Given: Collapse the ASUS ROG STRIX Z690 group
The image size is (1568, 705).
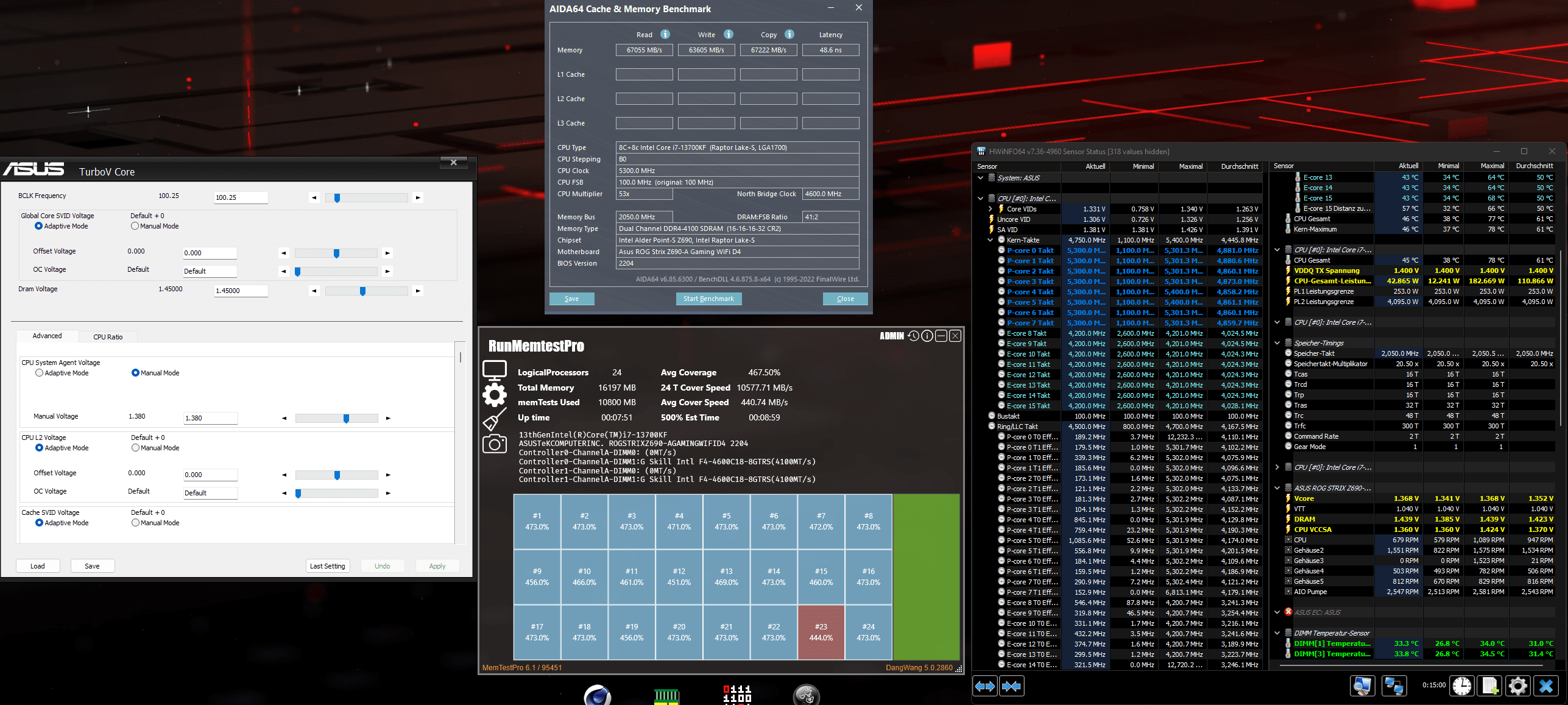Looking at the screenshot, I should pos(1277,488).
